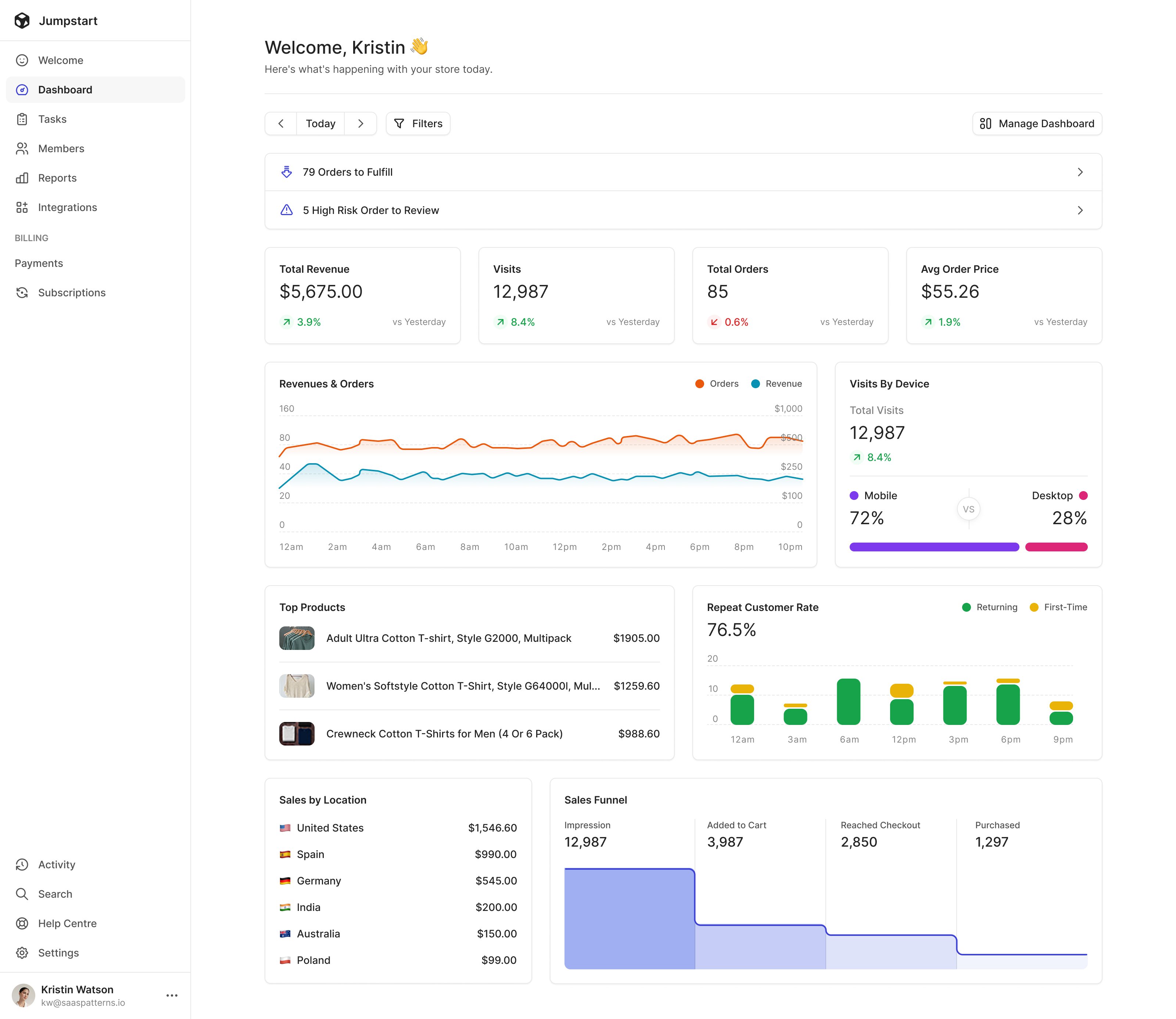Click the Jumpstart cube logo icon
1176x1019 pixels.
(x=22, y=21)
